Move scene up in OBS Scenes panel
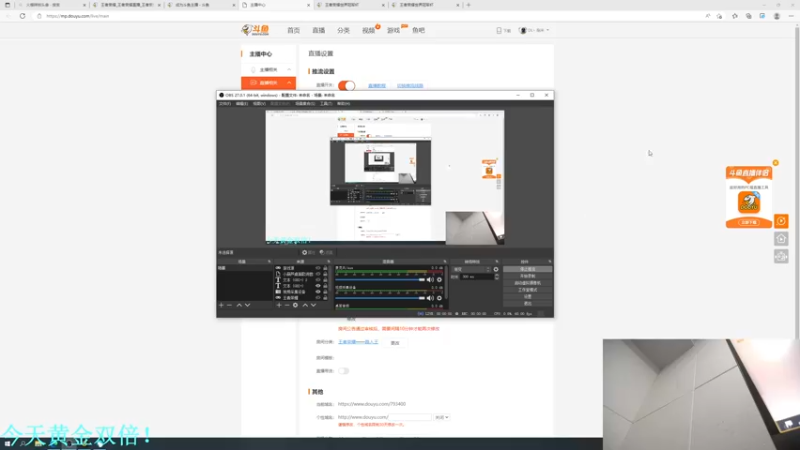 [x=239, y=305]
